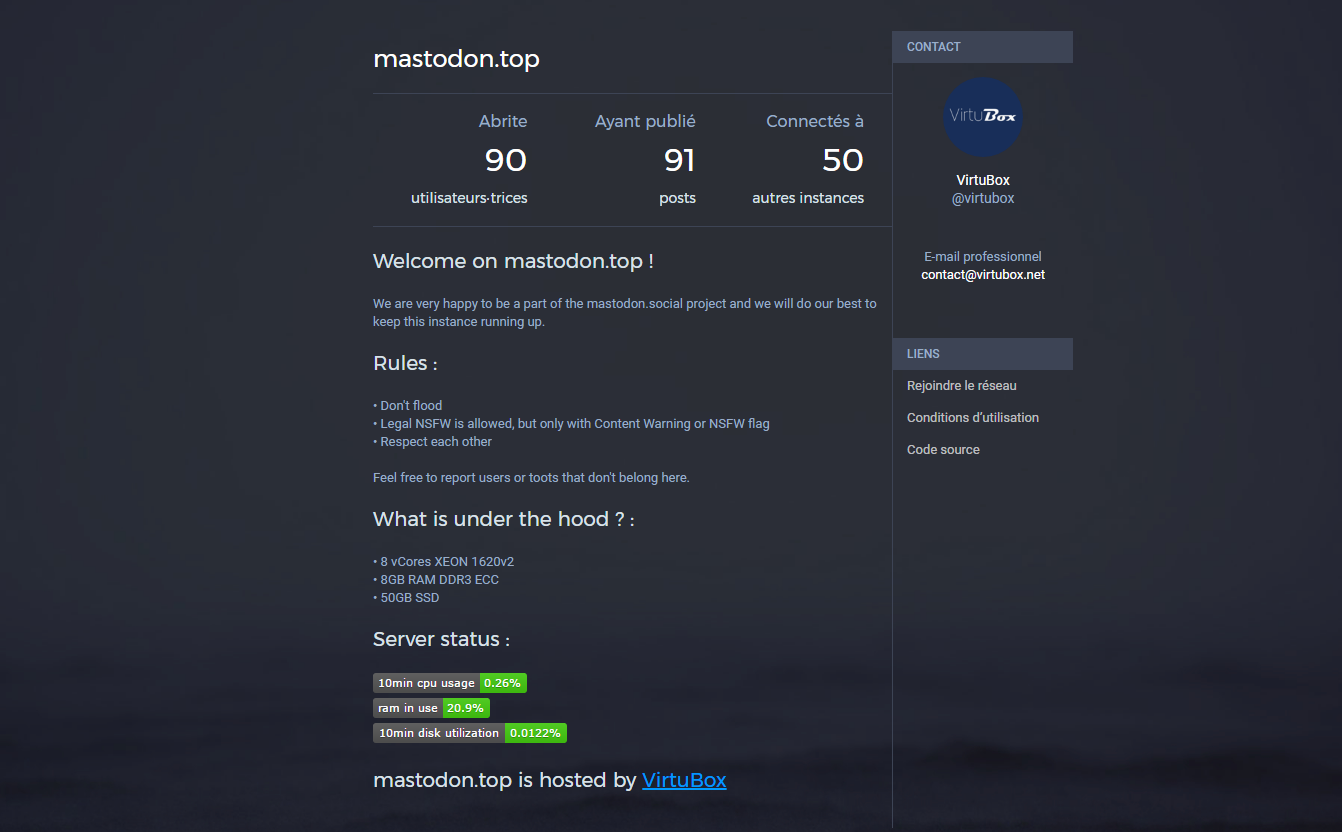This screenshot has width=1342, height=832.
Task: Open the Rejoindre le réseau link
Action: coord(962,386)
